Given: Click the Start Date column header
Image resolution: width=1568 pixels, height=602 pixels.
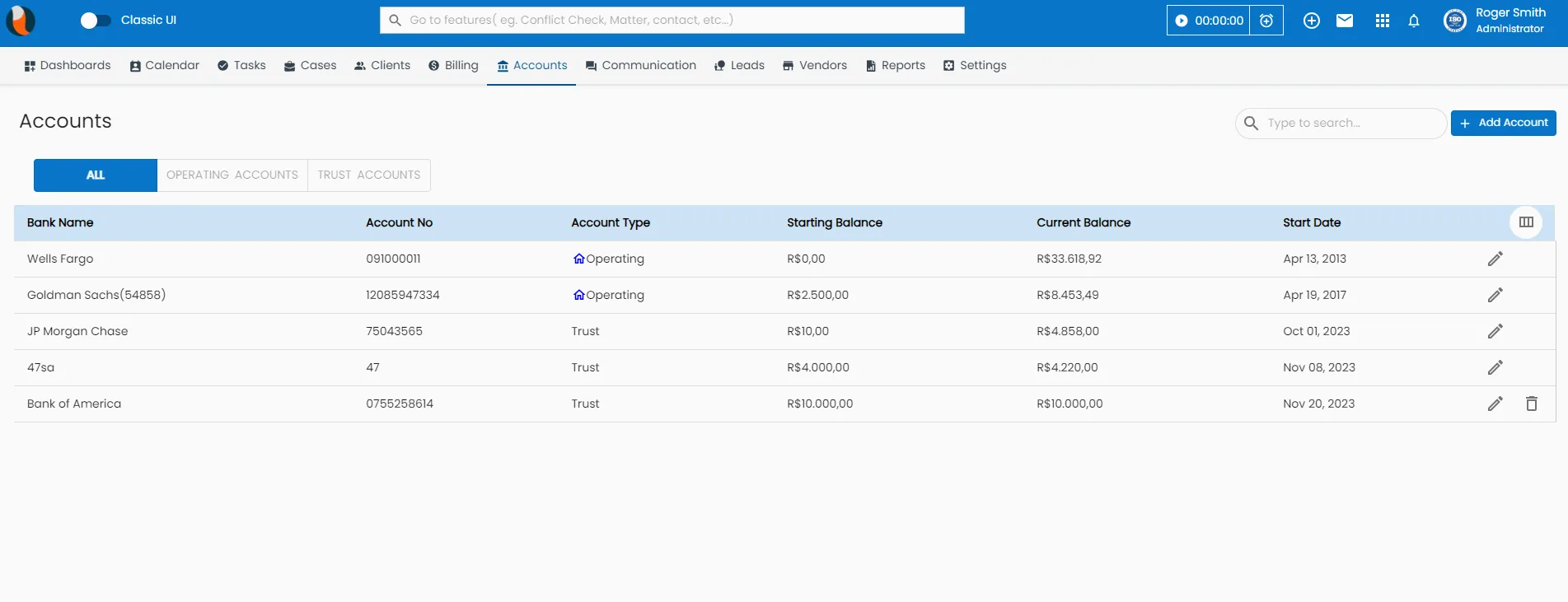Looking at the screenshot, I should pos(1312,222).
